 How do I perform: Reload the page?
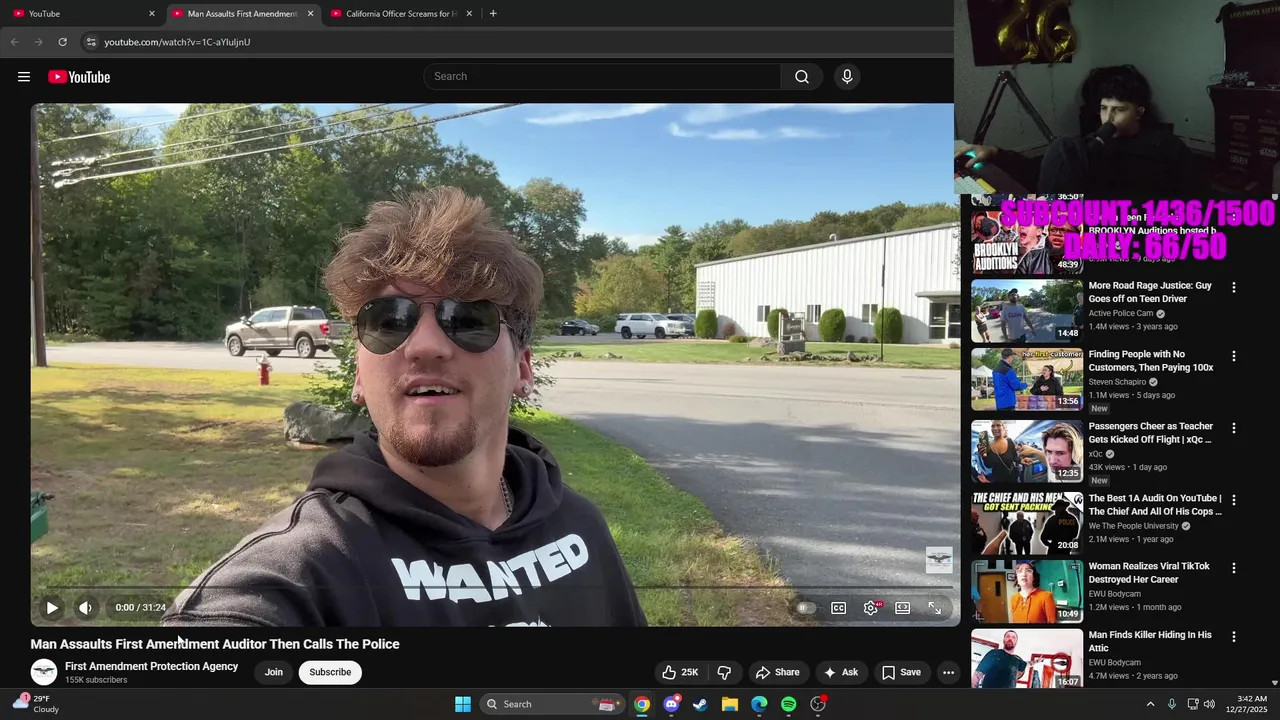pos(62,42)
